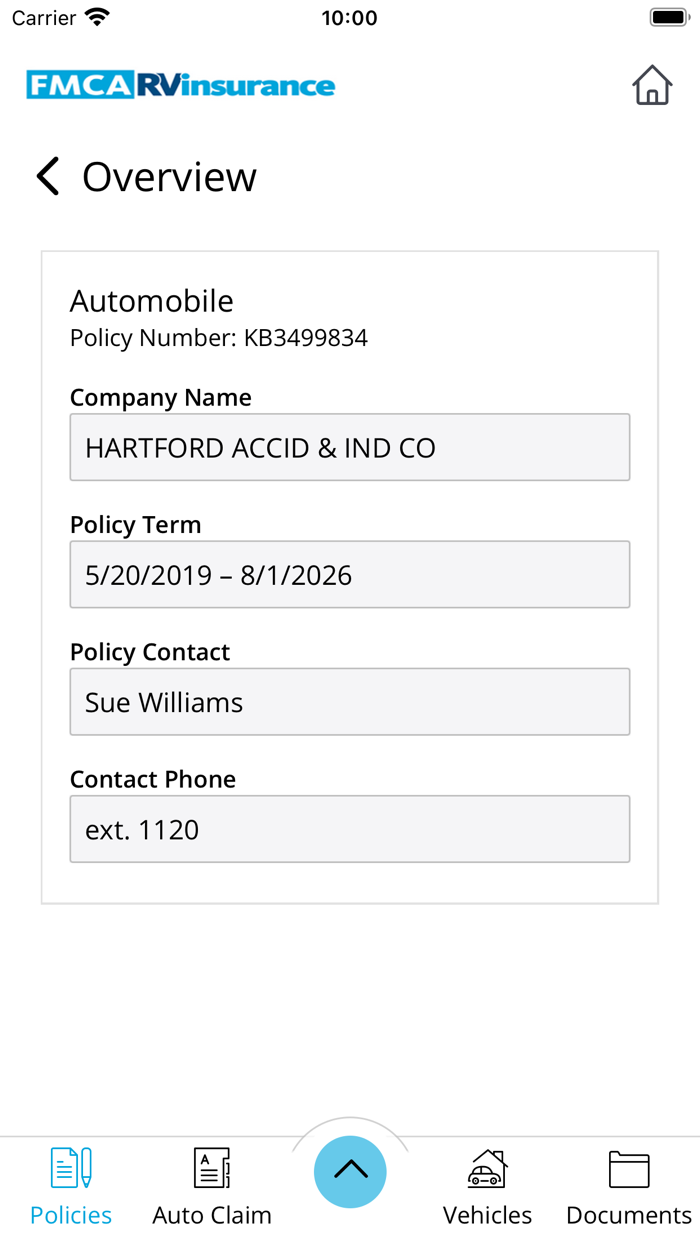Tap the Contact Phone field with ext. 1120
700x1244 pixels.
click(x=350, y=829)
